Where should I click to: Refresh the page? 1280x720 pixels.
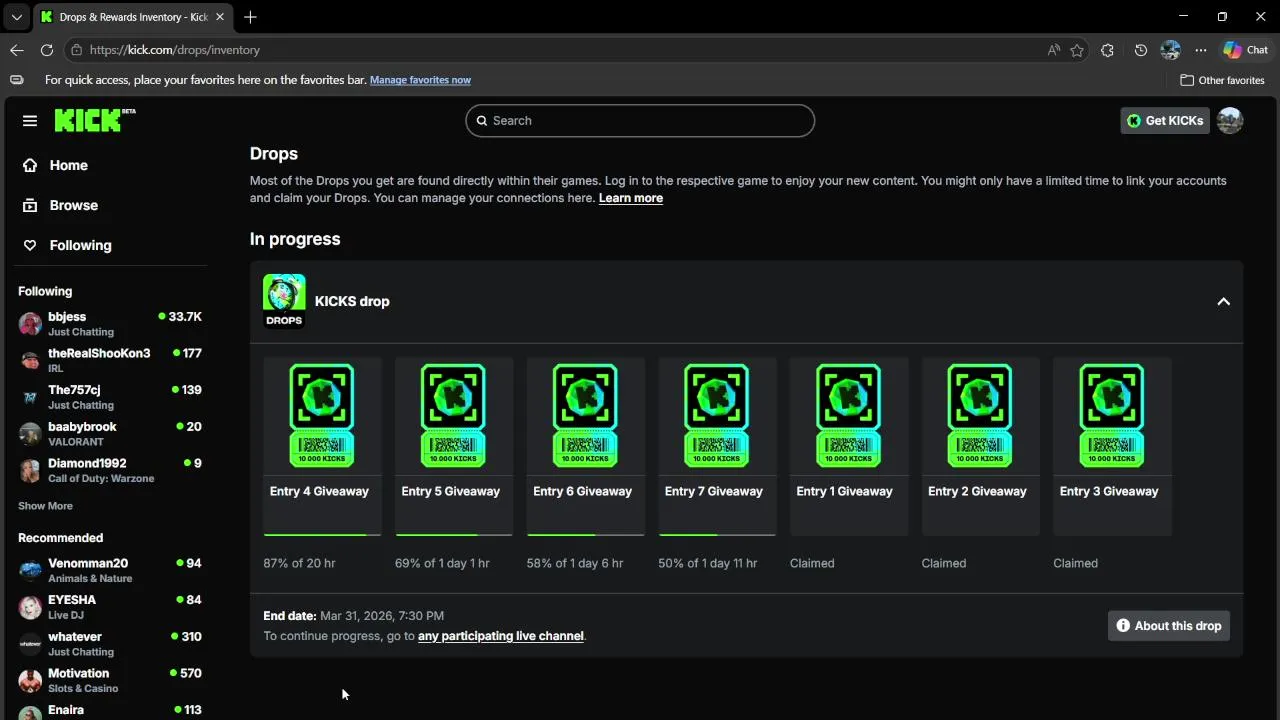(x=47, y=50)
